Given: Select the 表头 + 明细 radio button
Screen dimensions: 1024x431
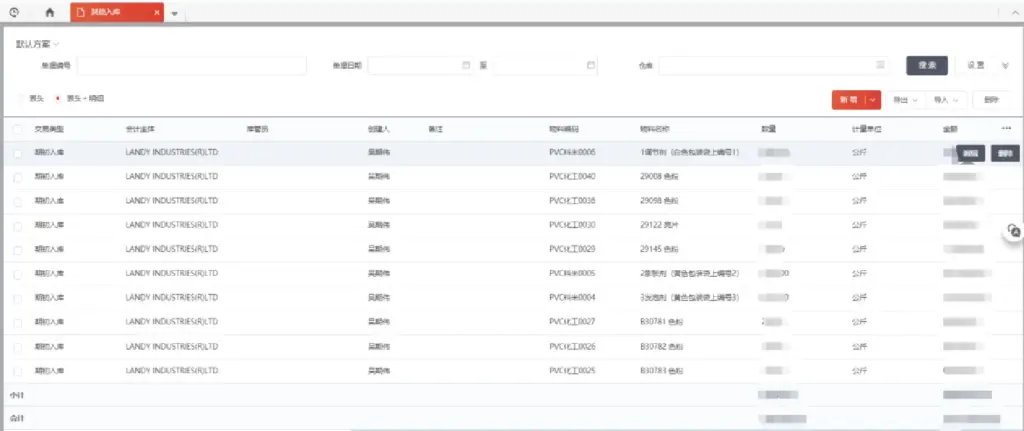Looking at the screenshot, I should pyautogui.click(x=57, y=99).
